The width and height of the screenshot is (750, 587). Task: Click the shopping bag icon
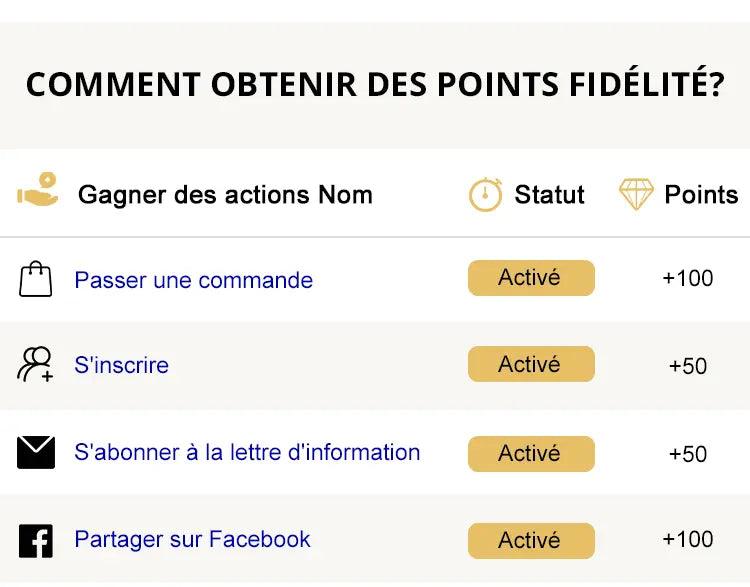pyautogui.click(x=36, y=279)
